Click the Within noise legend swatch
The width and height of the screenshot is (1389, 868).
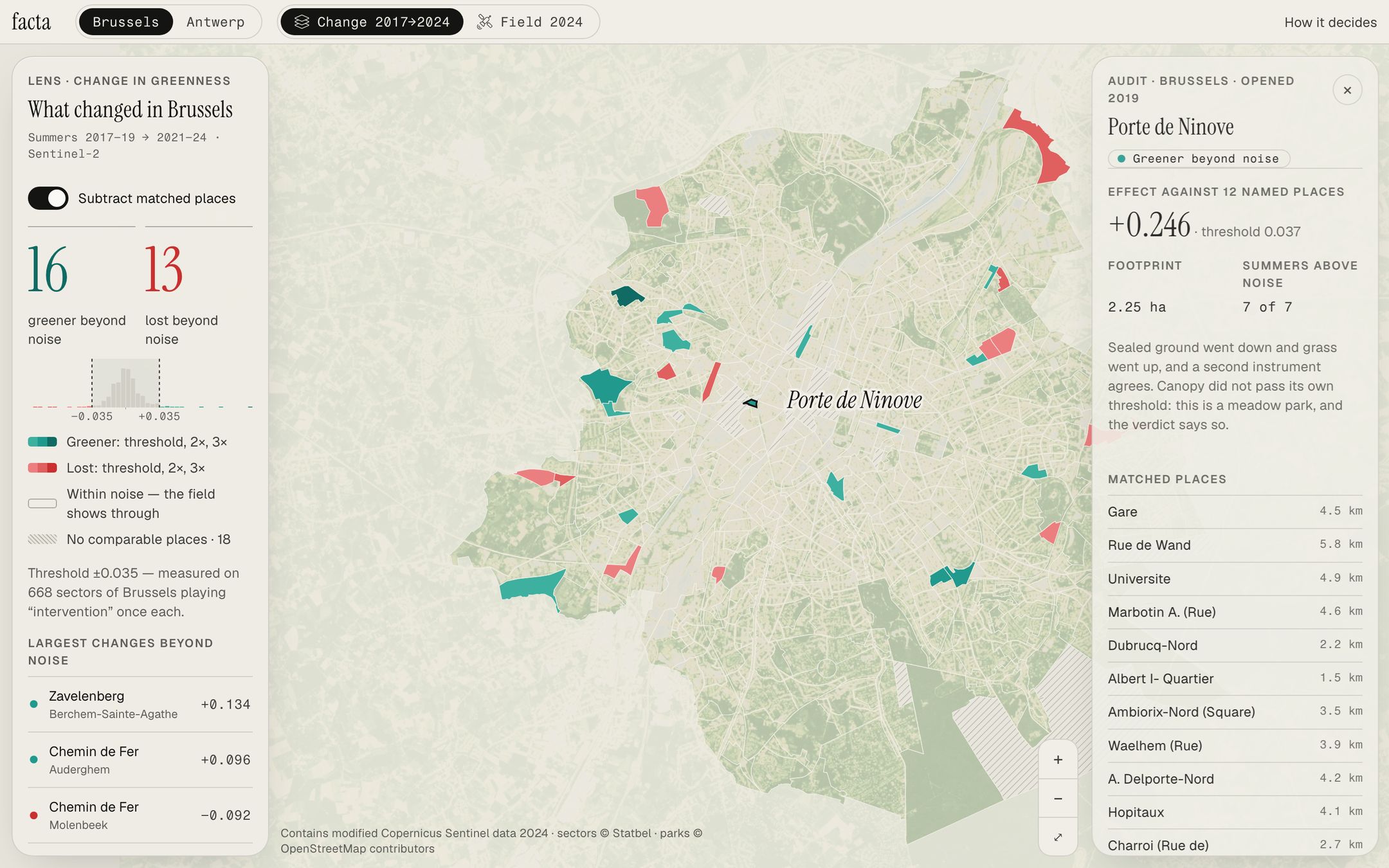point(42,503)
